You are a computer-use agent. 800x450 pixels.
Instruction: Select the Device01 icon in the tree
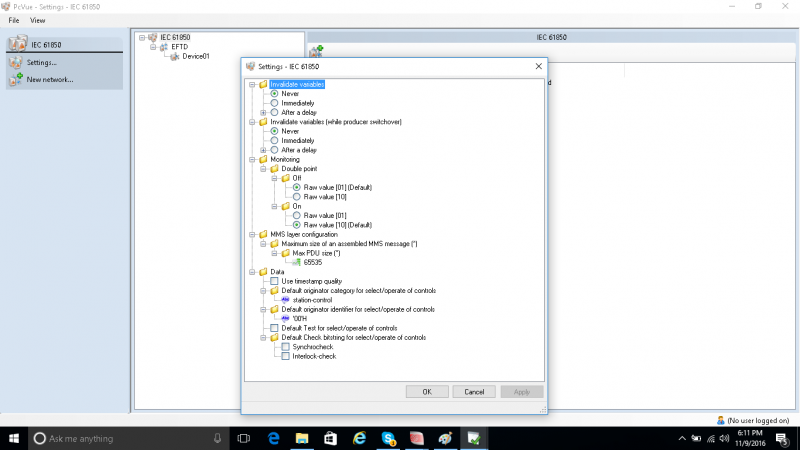point(174,56)
